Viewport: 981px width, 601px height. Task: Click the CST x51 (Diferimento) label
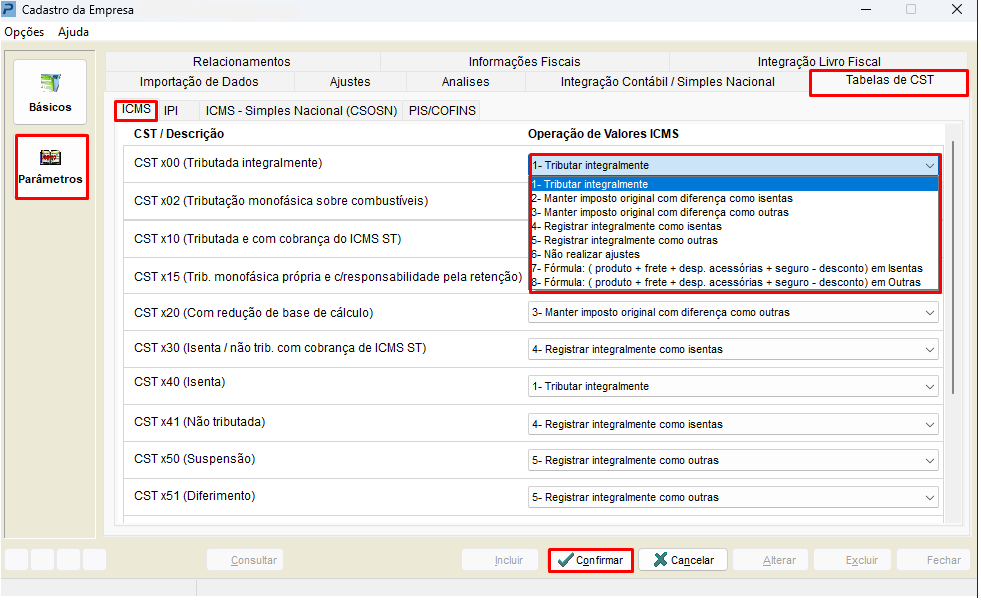coord(194,496)
